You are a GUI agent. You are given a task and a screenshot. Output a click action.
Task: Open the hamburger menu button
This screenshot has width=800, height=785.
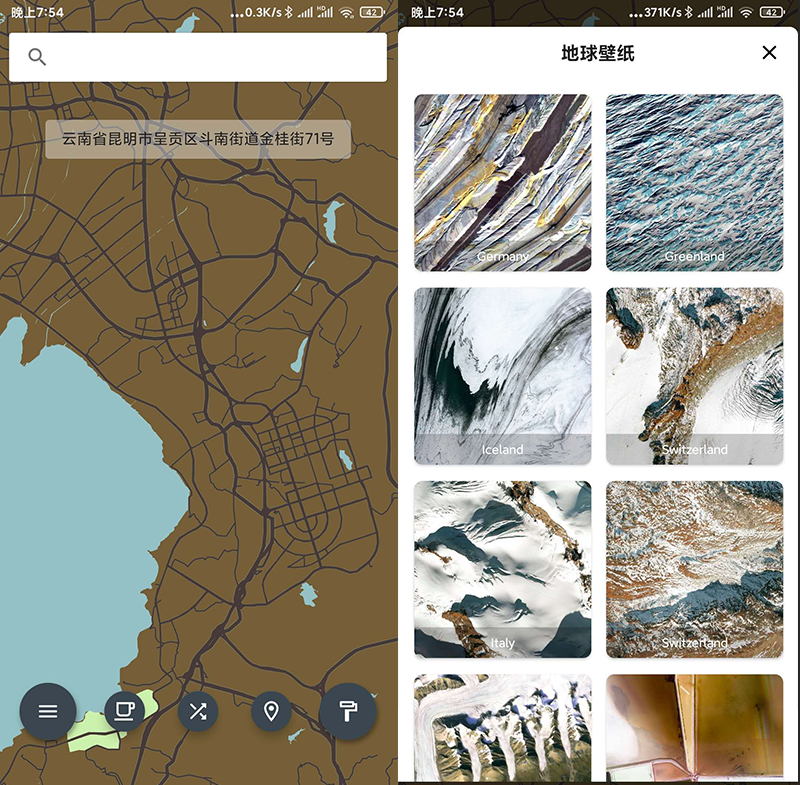(48, 711)
